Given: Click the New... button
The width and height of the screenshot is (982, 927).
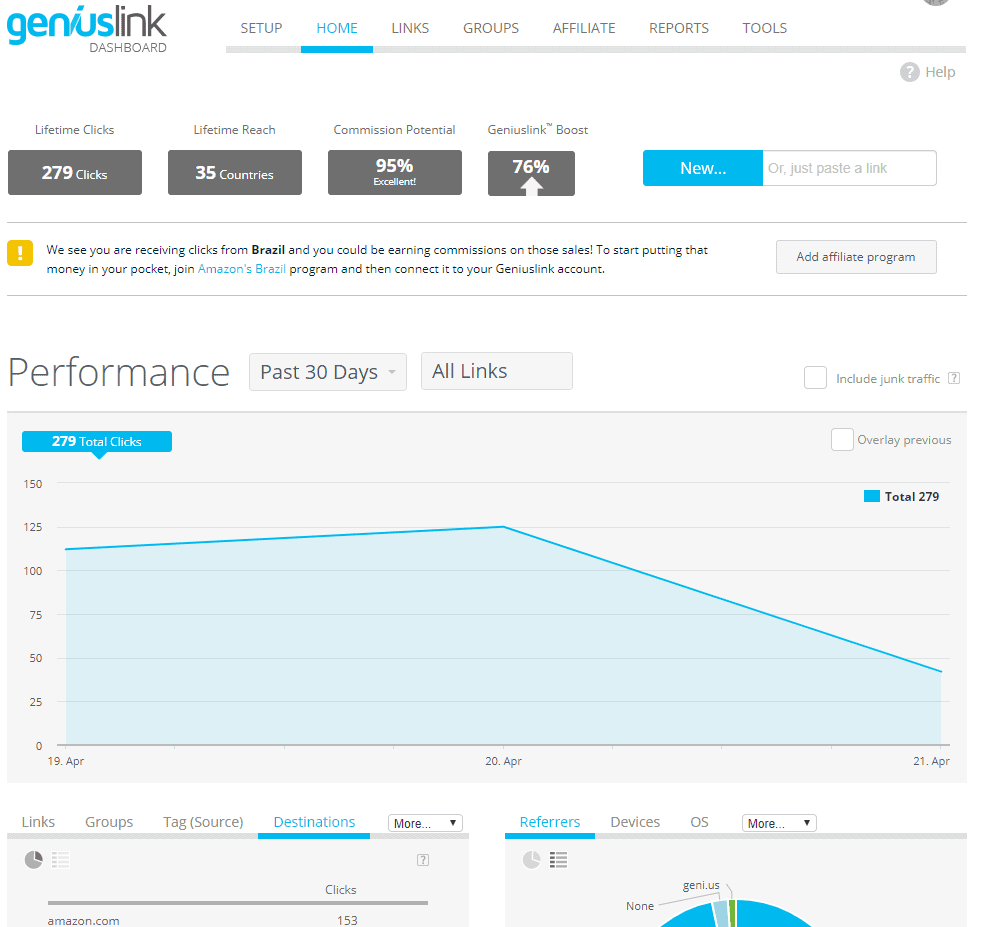Looking at the screenshot, I should tap(703, 168).
